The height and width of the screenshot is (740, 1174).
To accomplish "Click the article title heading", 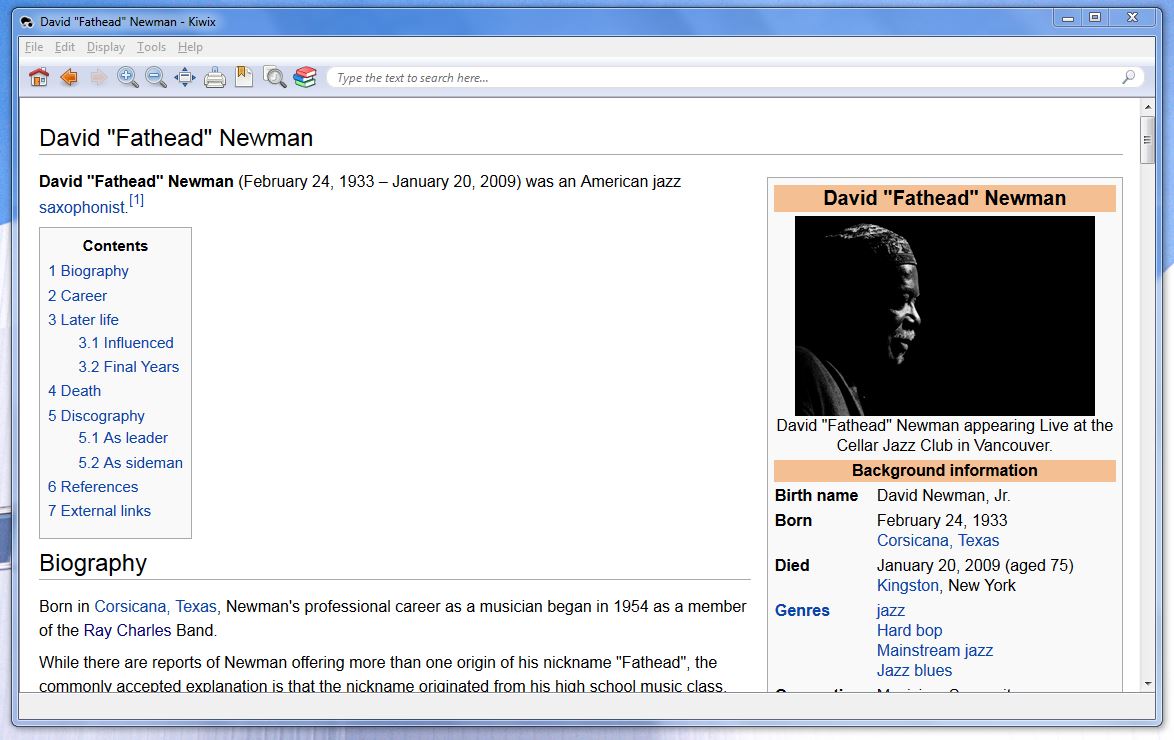I will pyautogui.click(x=176, y=138).
